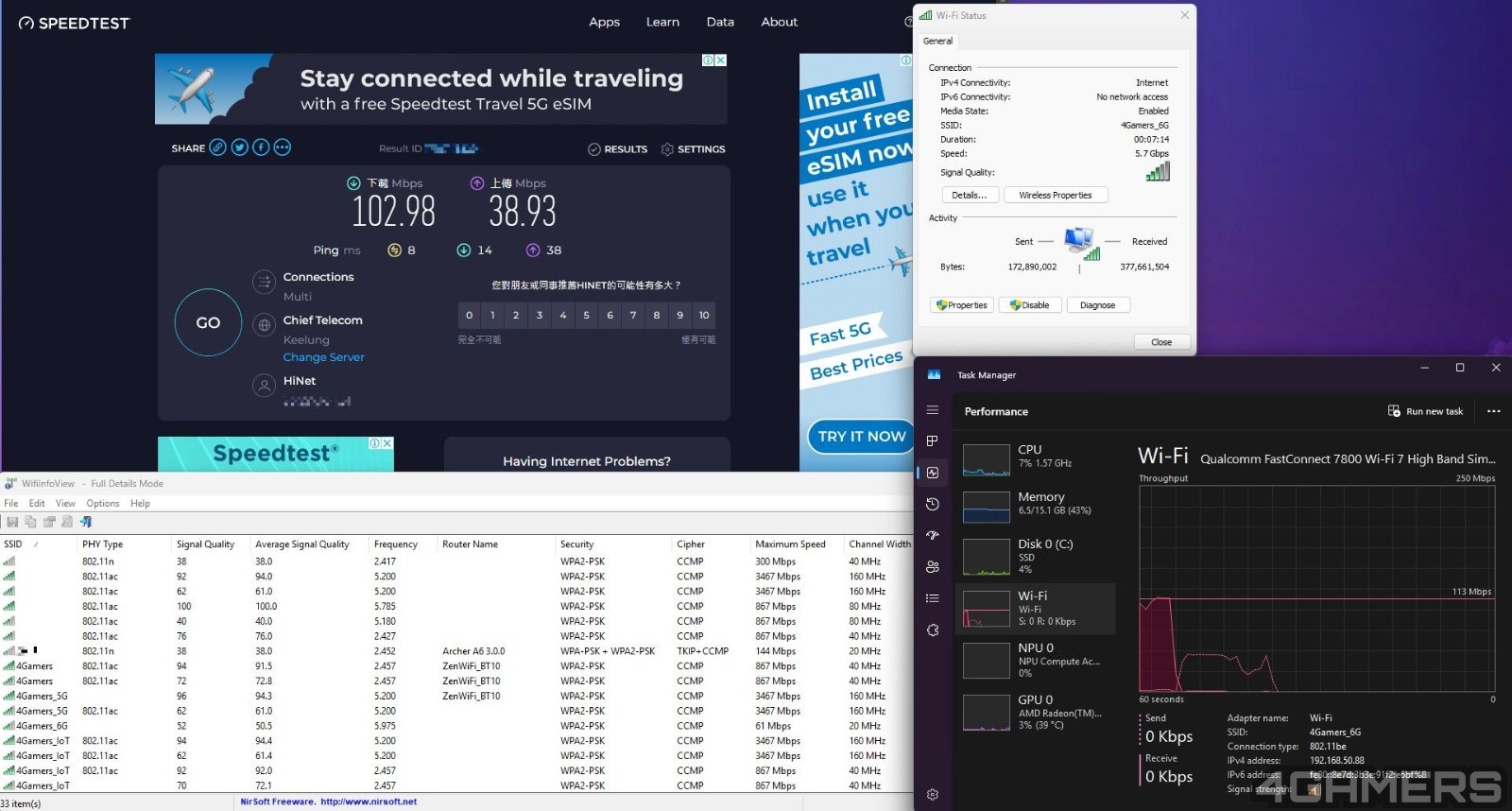
Task: Share Speedtest result on Facebook
Action: point(261,147)
